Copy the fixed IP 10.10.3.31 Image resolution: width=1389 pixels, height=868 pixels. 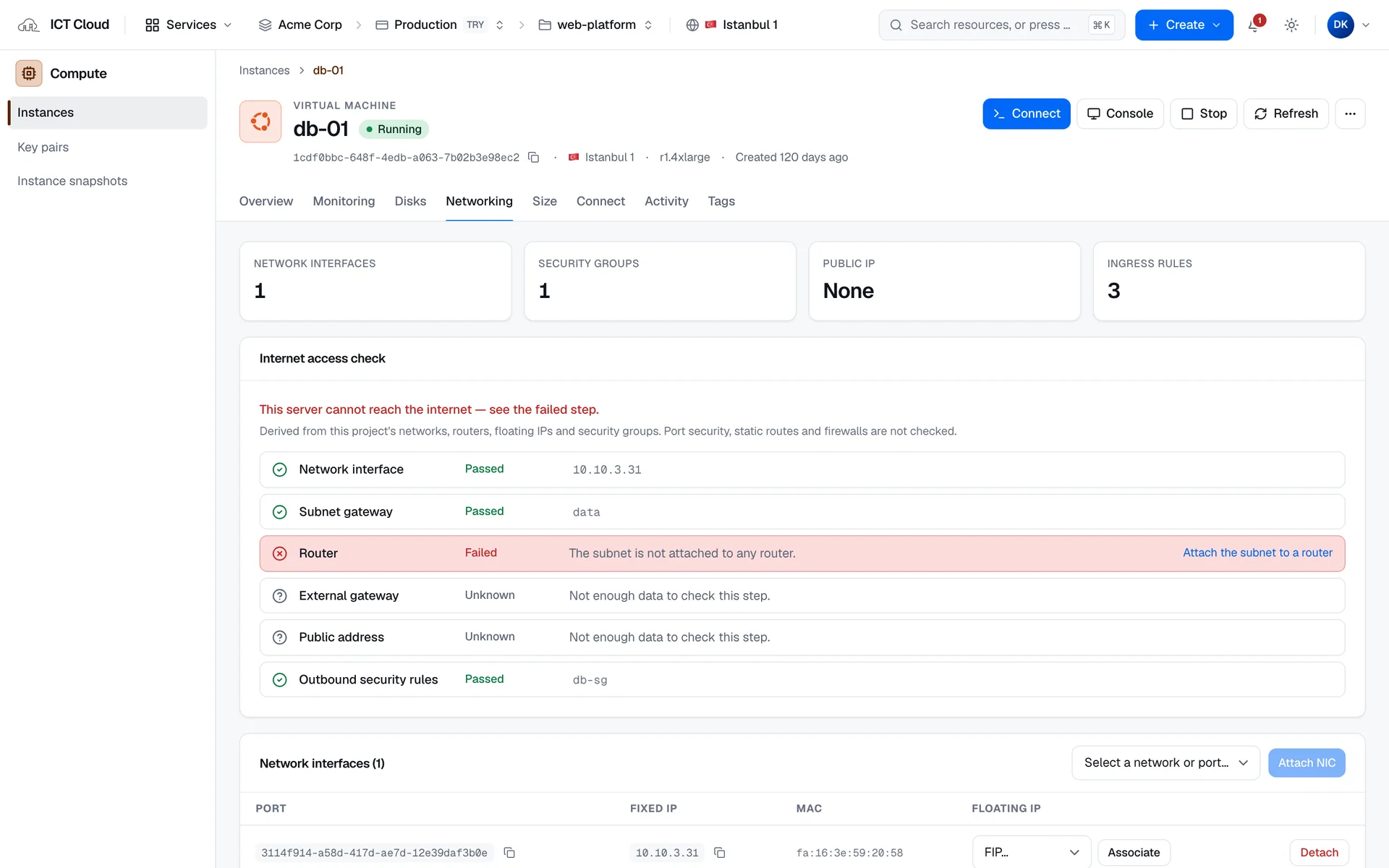(720, 853)
